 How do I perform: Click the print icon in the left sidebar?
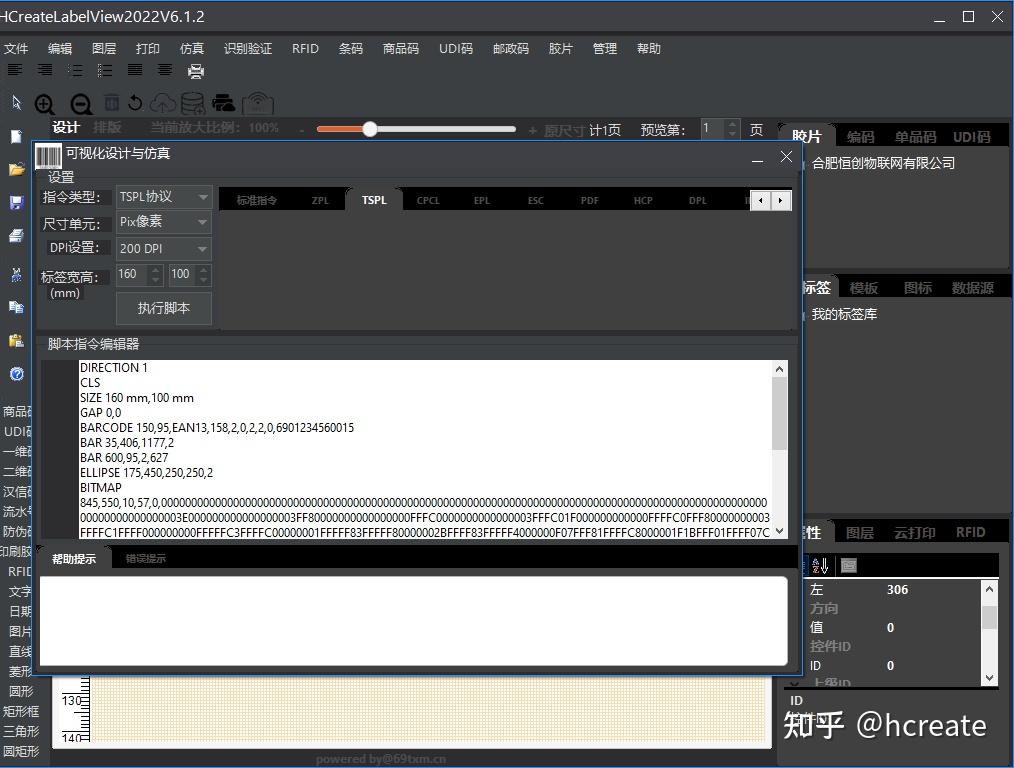click(16, 236)
